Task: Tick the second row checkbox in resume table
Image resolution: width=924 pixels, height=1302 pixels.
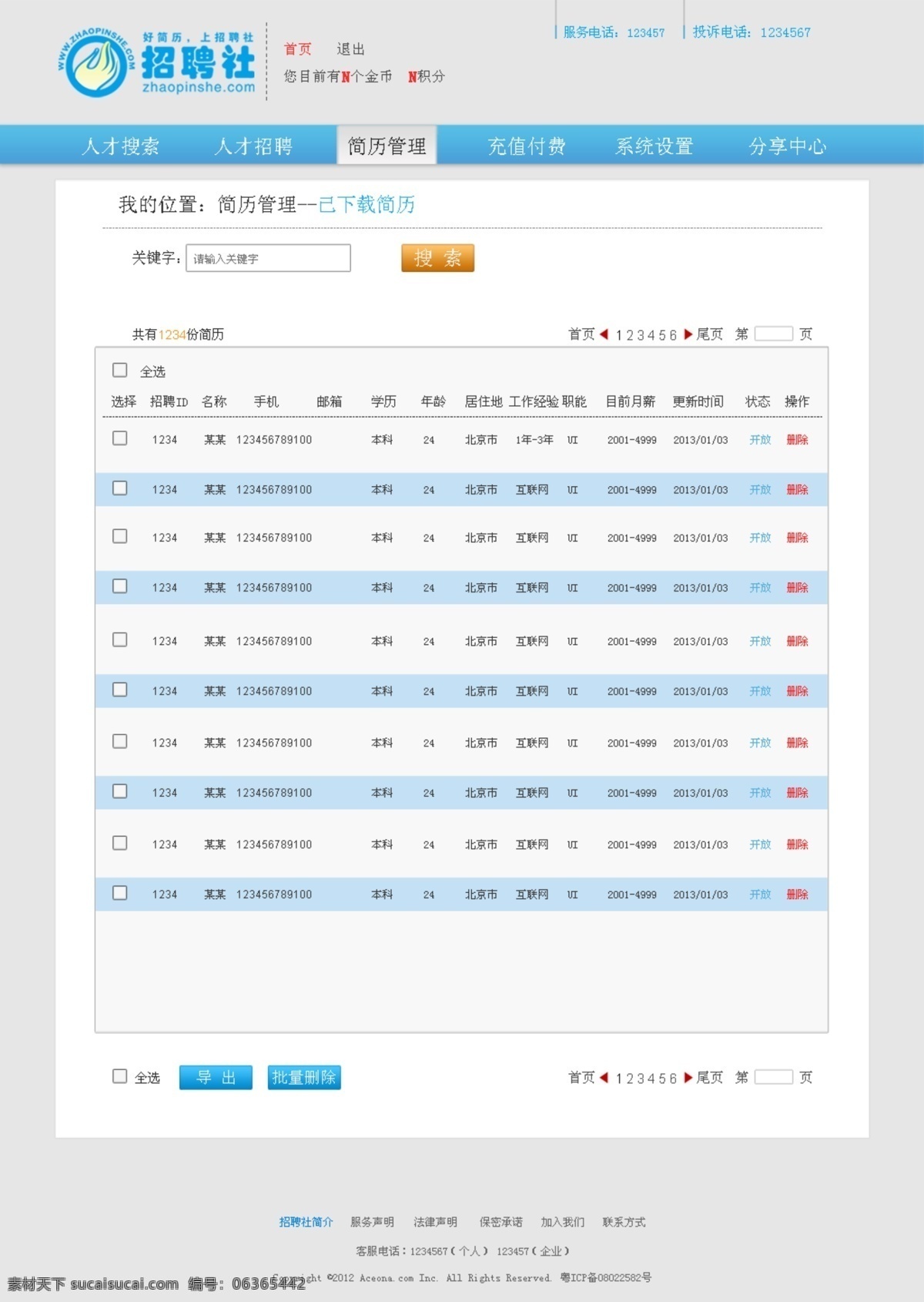Action: pos(120,488)
